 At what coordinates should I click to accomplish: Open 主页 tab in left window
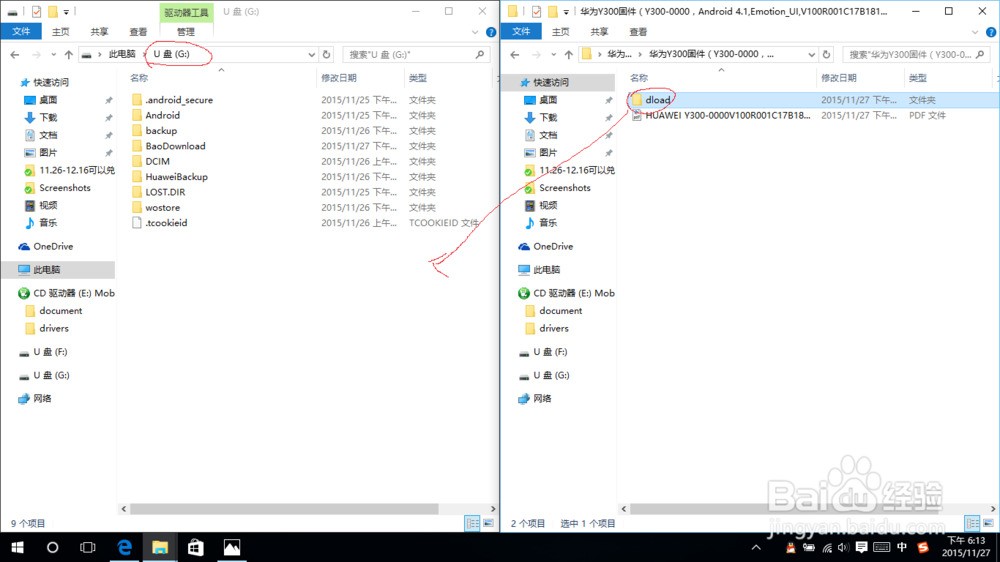coord(61,32)
